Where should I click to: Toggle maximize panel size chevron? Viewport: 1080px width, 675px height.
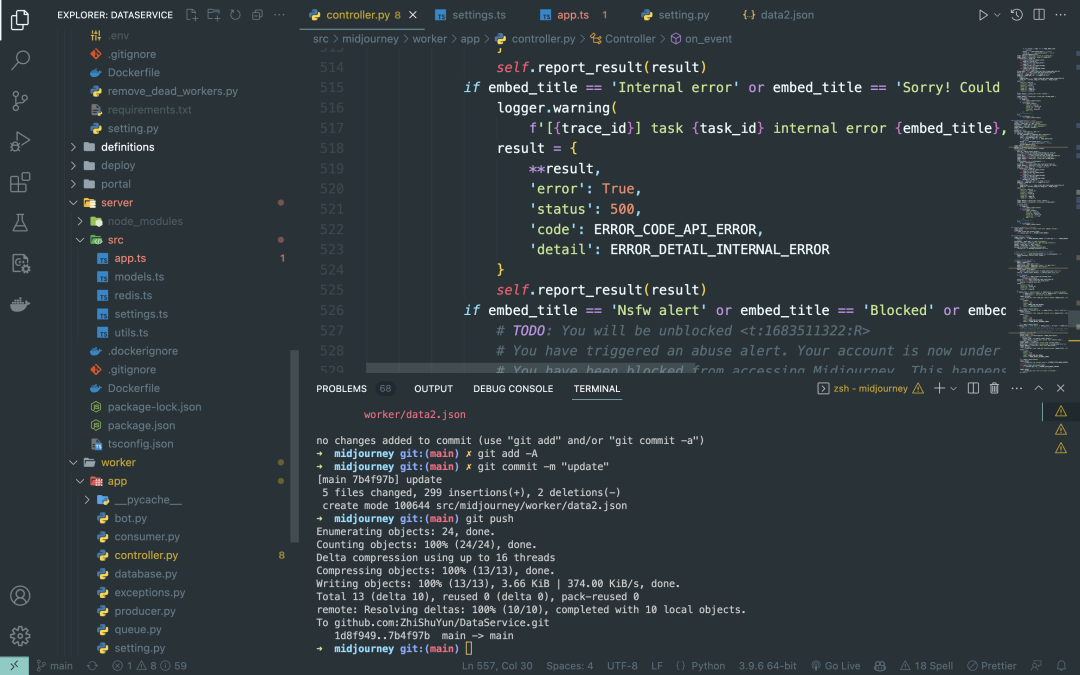pos(1039,388)
